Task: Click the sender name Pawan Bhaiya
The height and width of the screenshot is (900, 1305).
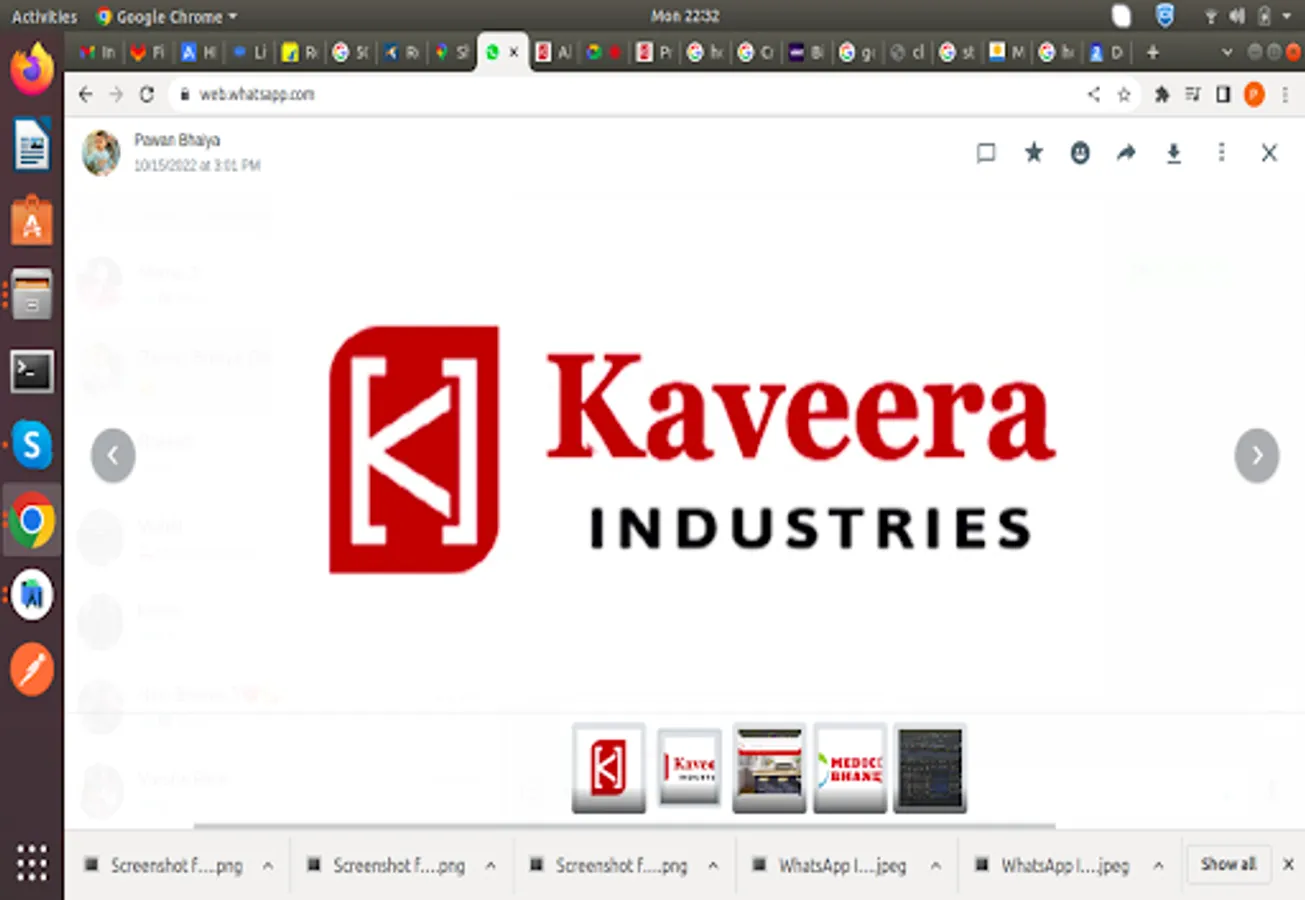Action: pyautogui.click(x=177, y=140)
